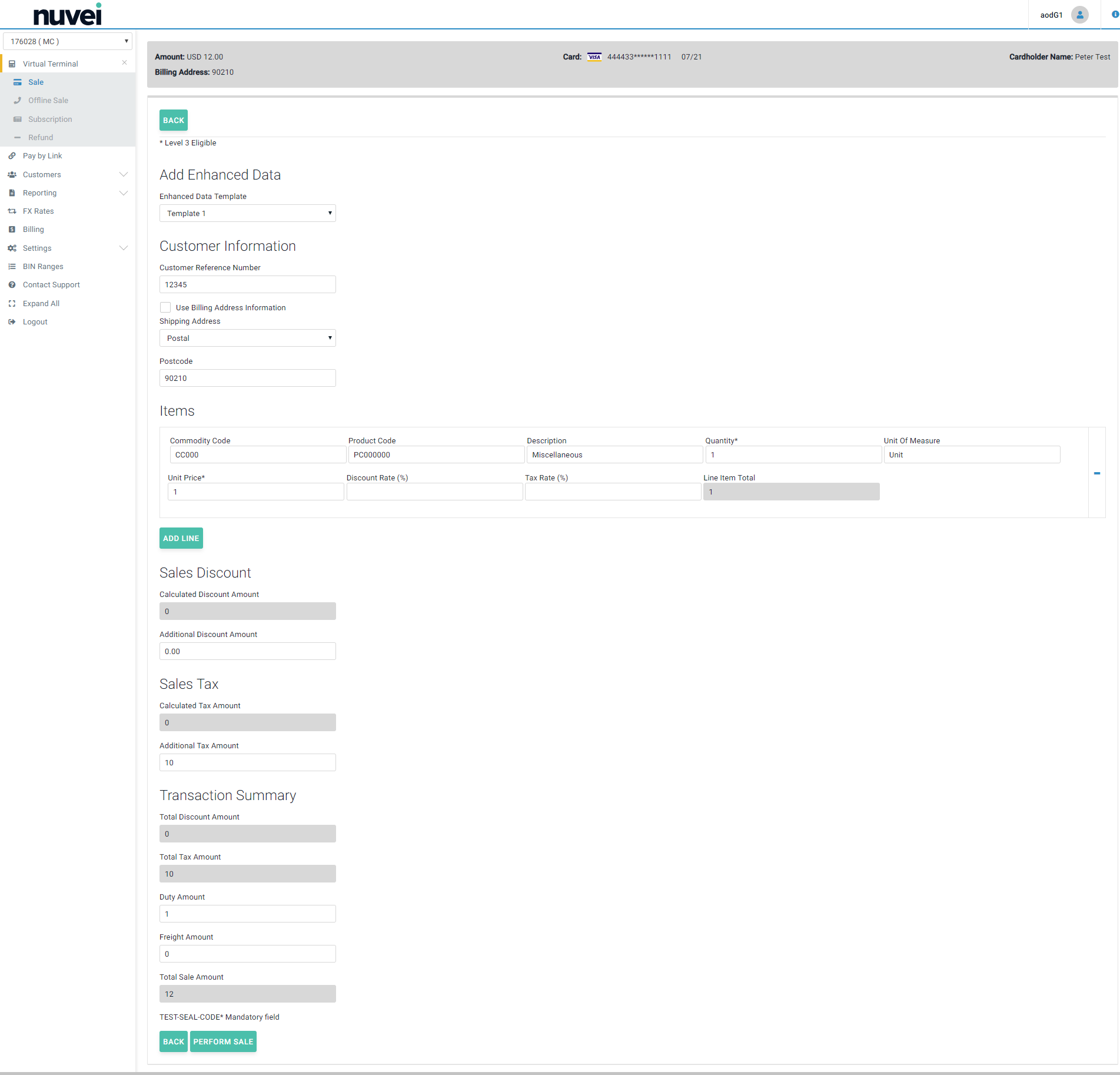Close the Virtual Terminal menu section
1120x1075 pixels.
coord(124,63)
